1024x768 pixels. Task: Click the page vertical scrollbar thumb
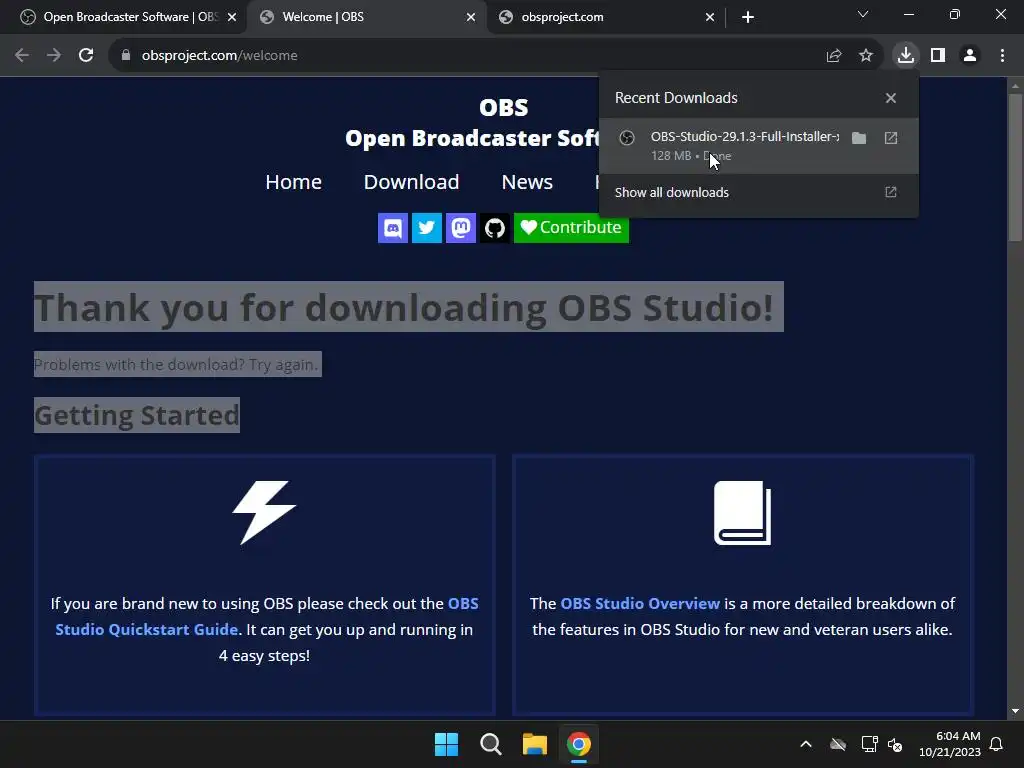pyautogui.click(x=1015, y=168)
